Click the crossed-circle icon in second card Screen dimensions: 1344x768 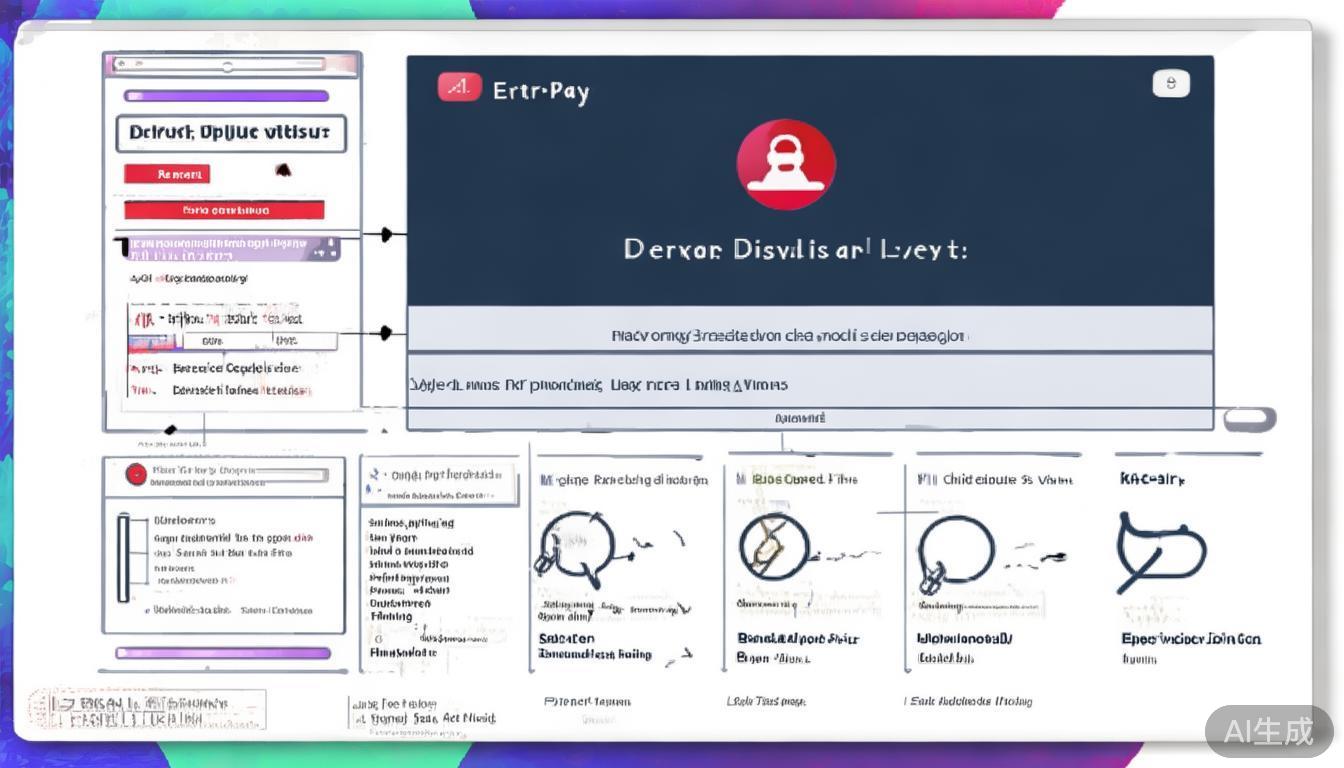pyautogui.click(x=773, y=546)
